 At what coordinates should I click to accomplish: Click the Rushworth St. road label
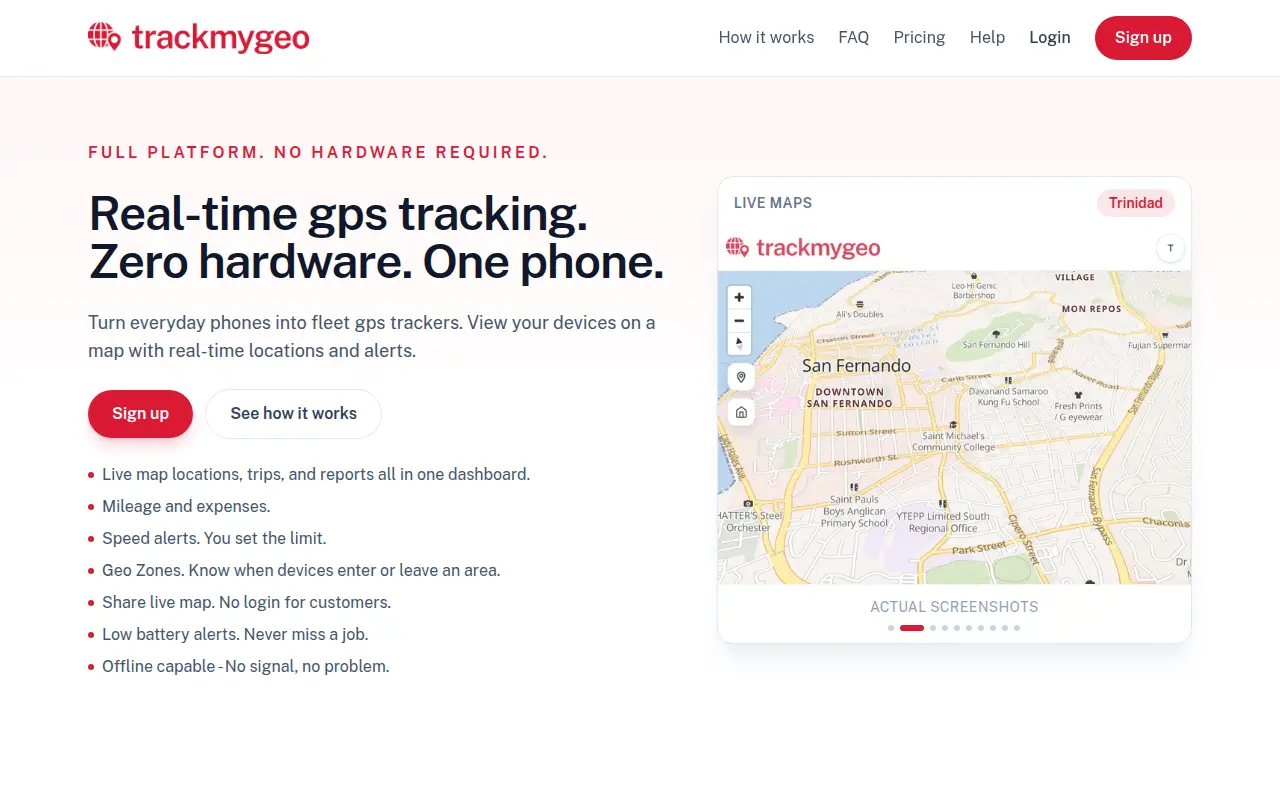[866, 460]
